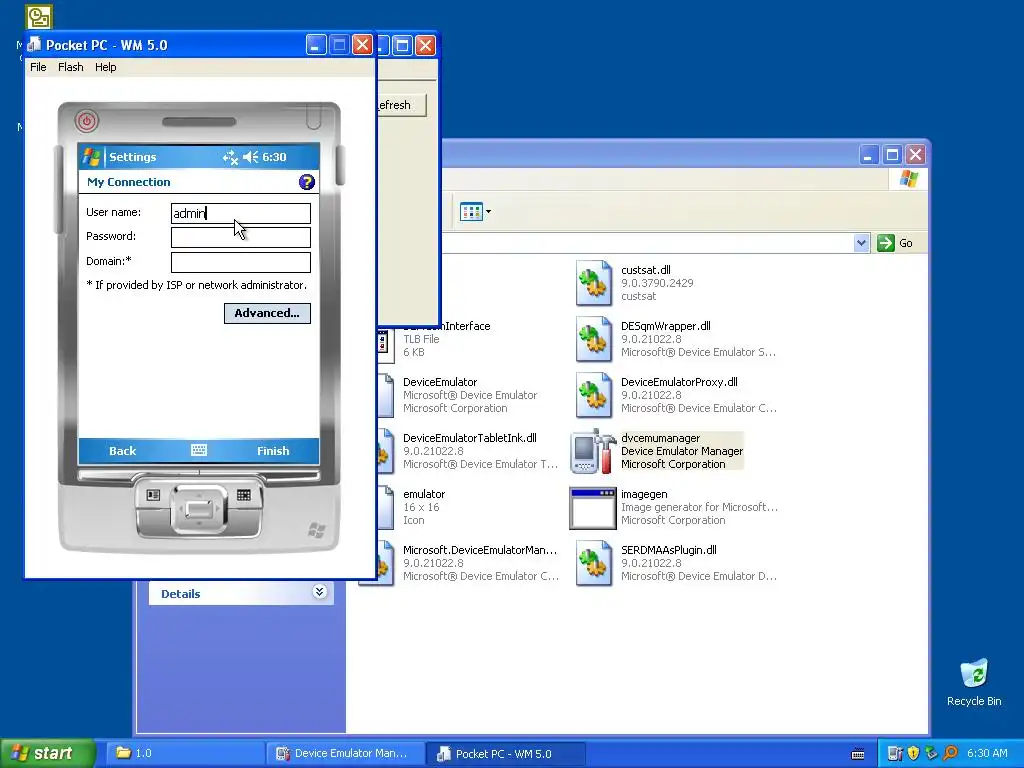Screen dimensions: 1024x768
Task: Select the DeviceEmulatorProxy.dll file icon
Action: 594,395
